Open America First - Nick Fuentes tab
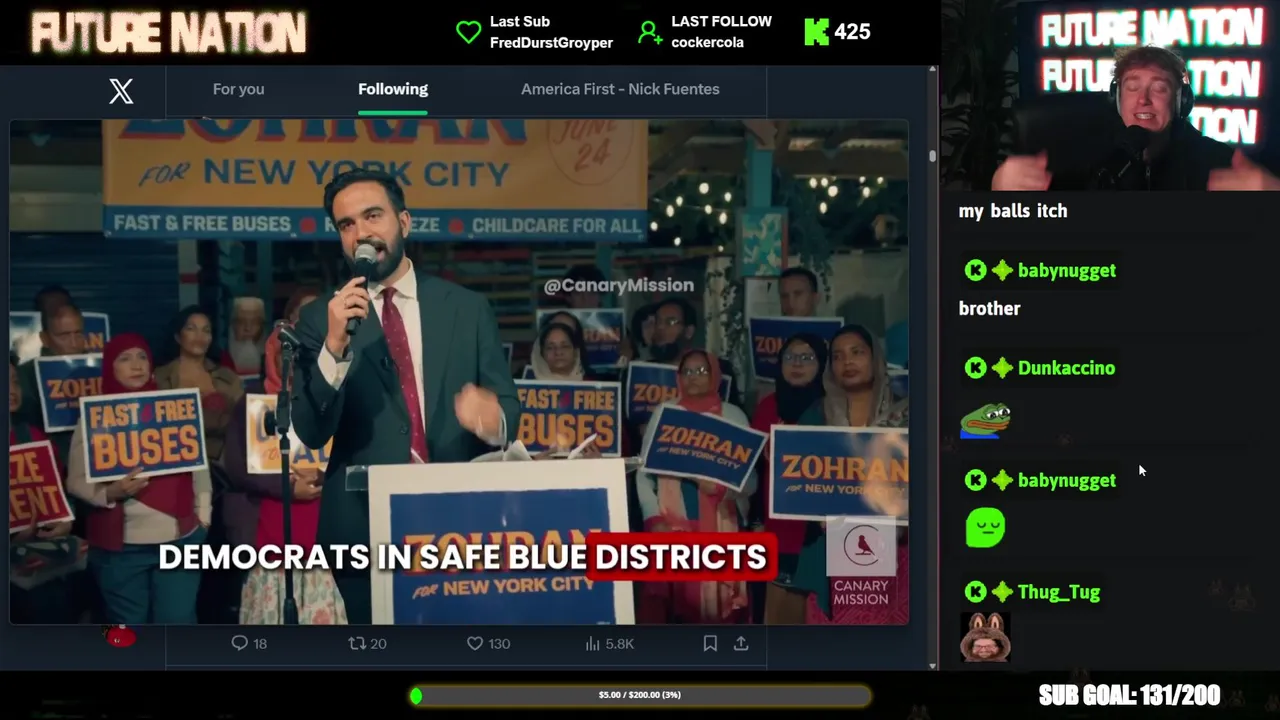The height and width of the screenshot is (720, 1280). 620,89
